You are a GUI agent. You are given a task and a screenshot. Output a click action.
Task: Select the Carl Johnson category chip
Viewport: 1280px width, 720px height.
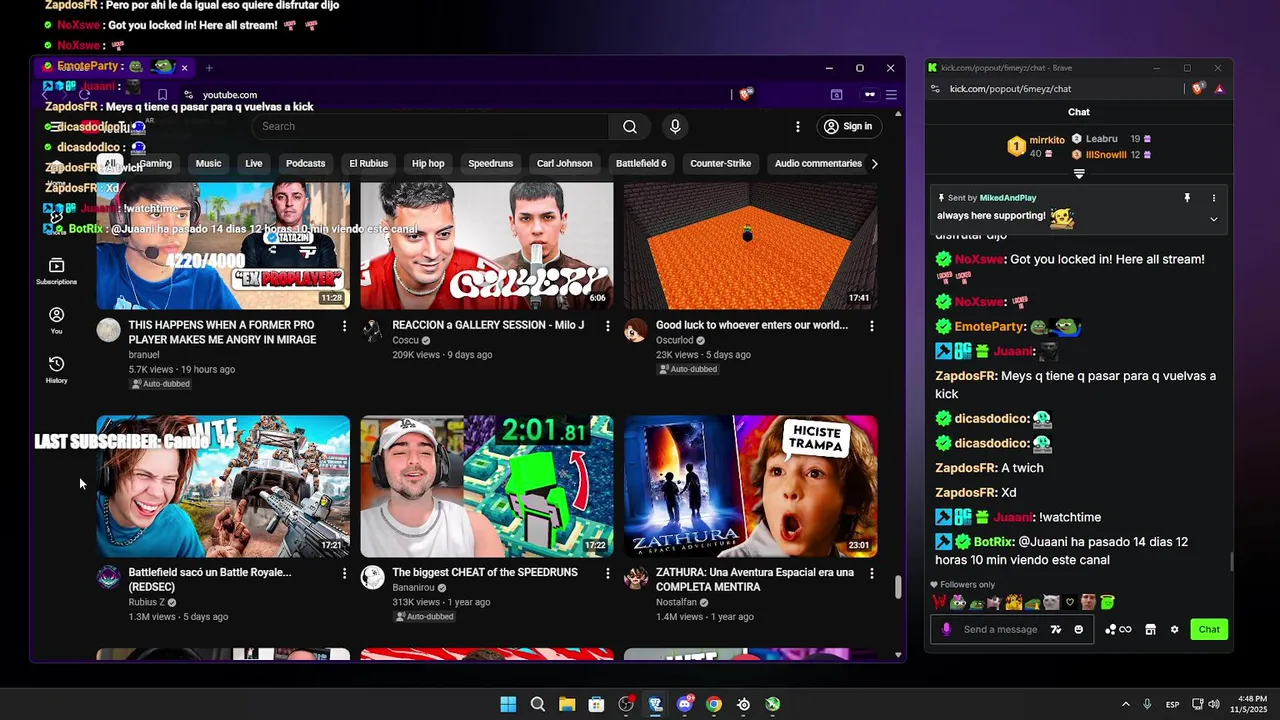pos(564,164)
